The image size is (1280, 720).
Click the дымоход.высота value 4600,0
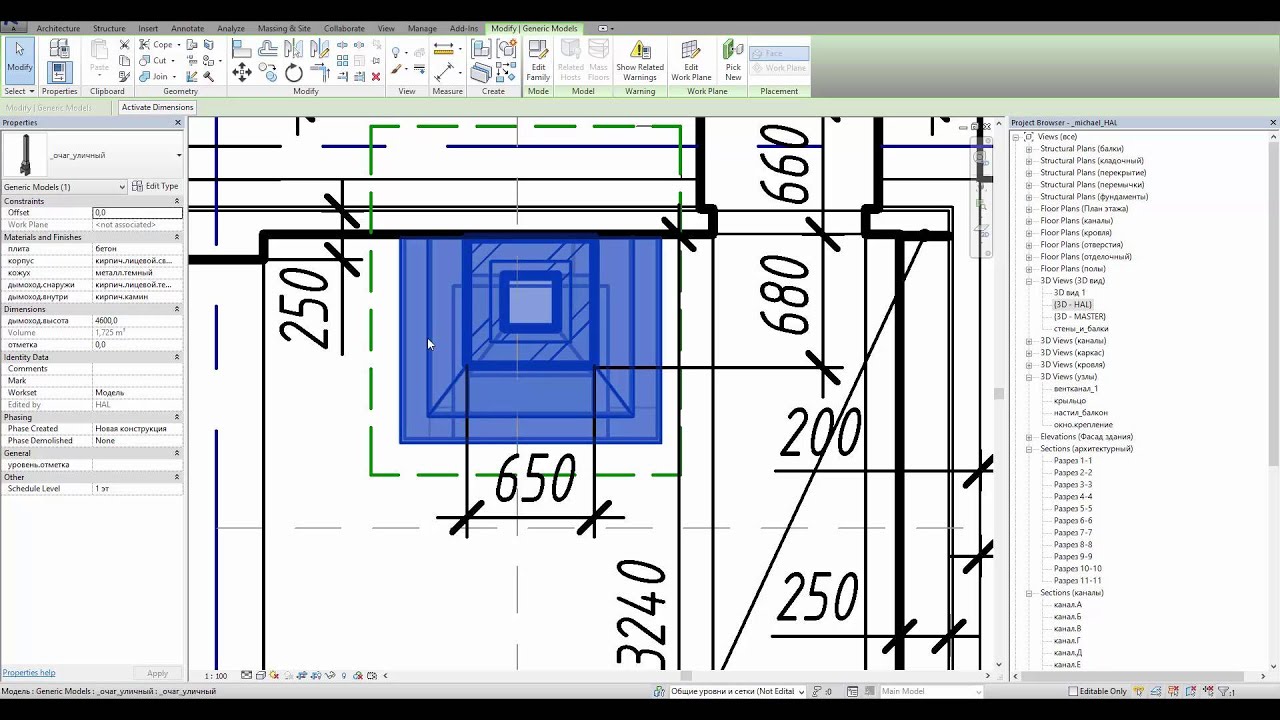pos(138,321)
